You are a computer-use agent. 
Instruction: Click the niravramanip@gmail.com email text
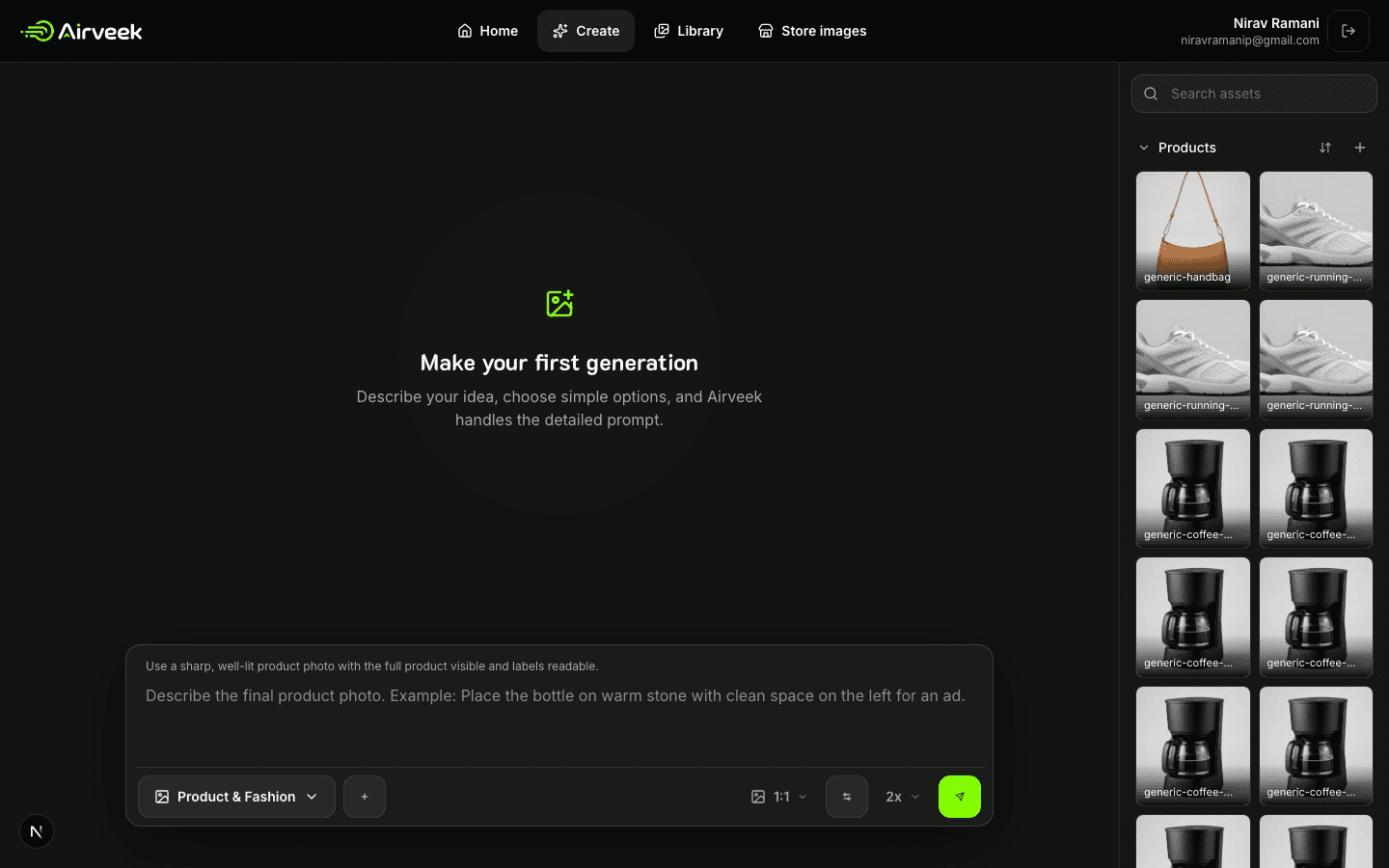pos(1250,41)
